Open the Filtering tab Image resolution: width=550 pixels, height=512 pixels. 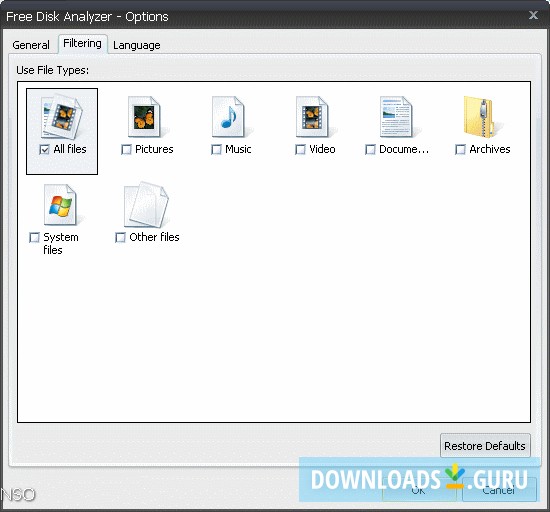pos(82,43)
